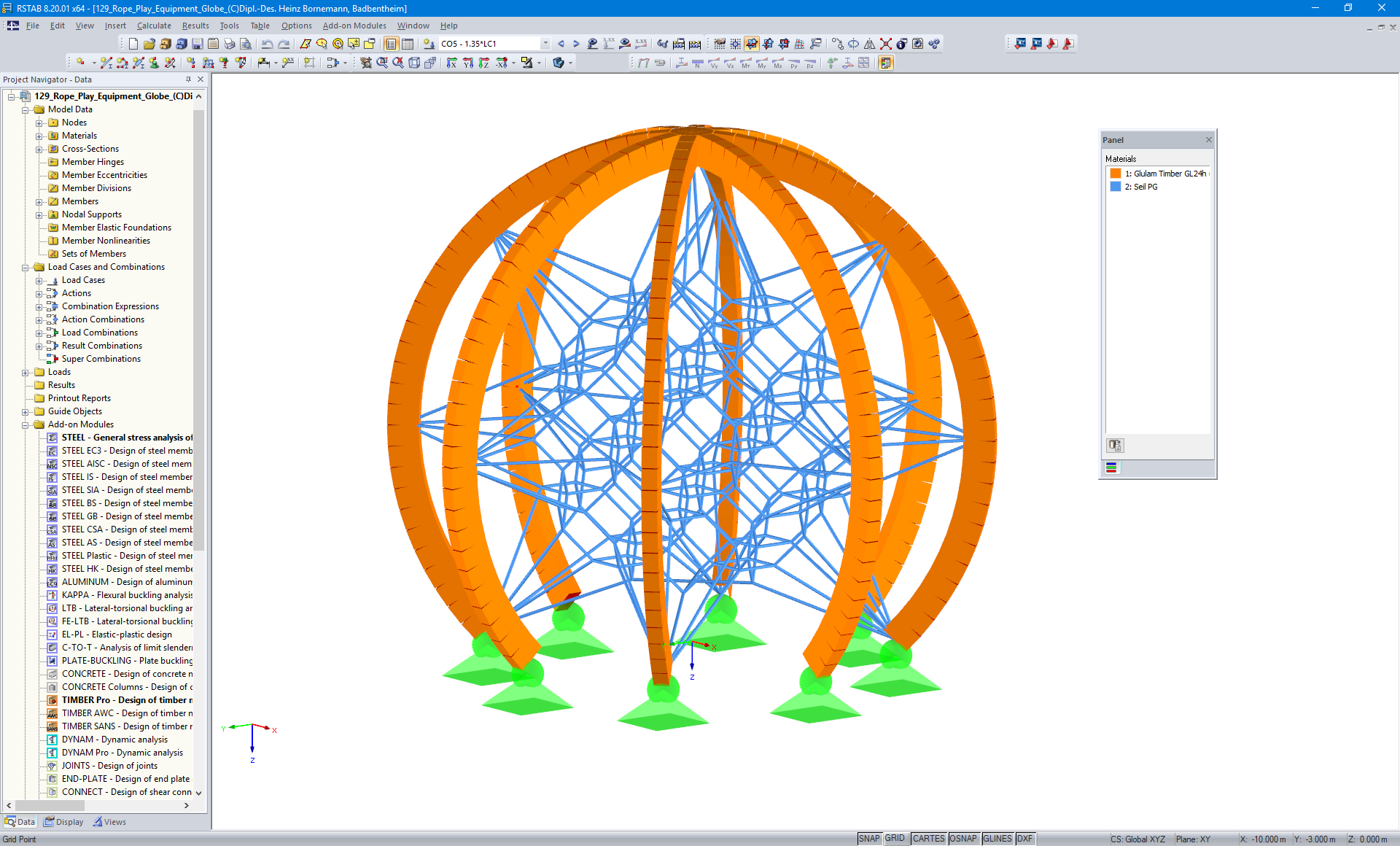Click the next load case arrow
Screen dimensions: 1400x846
click(x=576, y=44)
